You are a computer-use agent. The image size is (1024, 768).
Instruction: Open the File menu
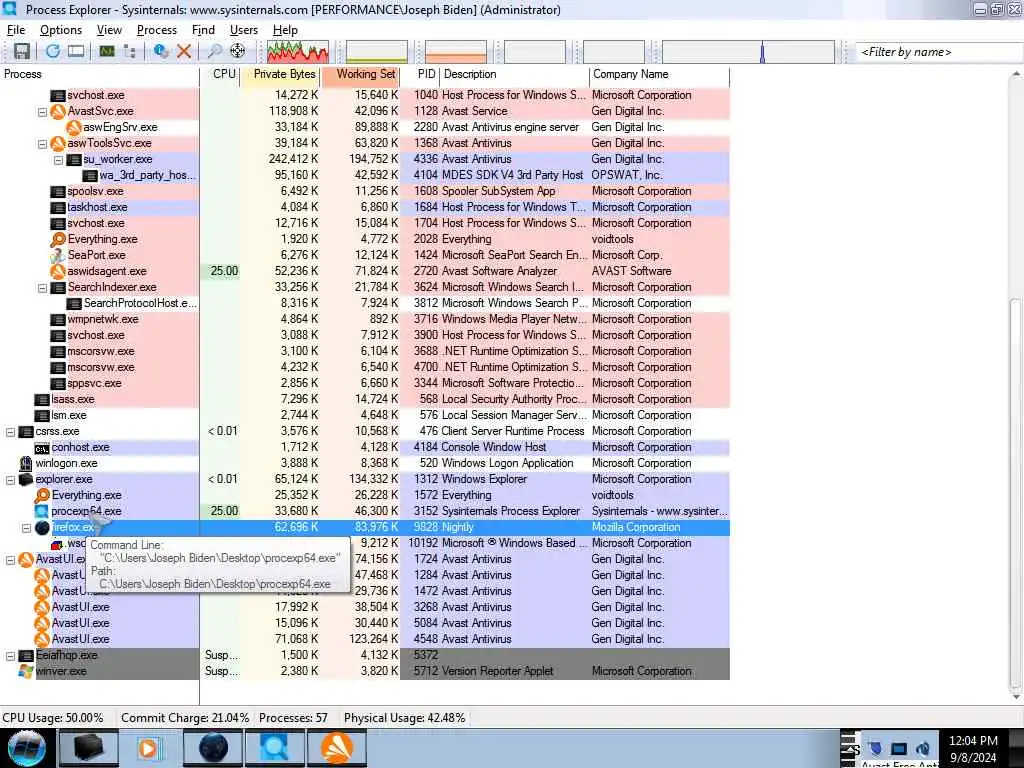(x=16, y=30)
